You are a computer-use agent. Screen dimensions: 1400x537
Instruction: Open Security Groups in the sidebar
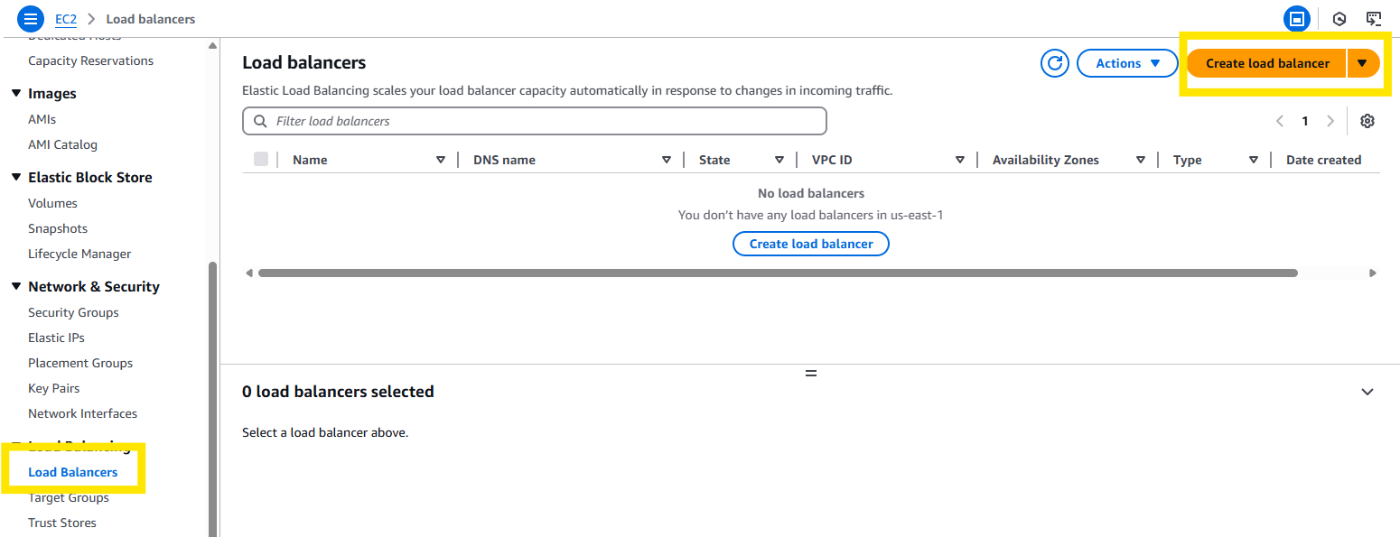coord(73,312)
